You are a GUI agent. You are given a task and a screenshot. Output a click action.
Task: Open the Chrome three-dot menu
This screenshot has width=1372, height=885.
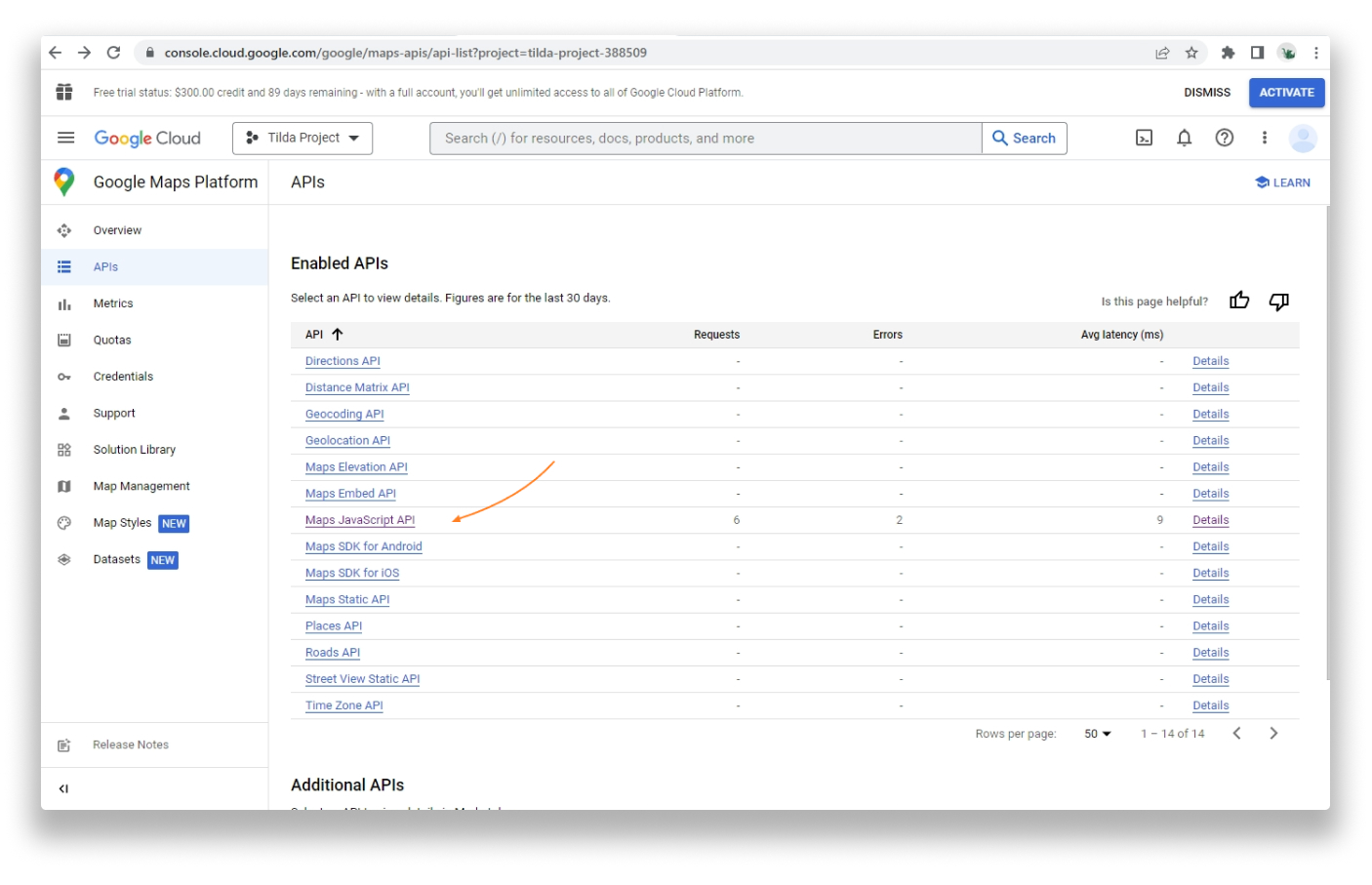point(1315,53)
